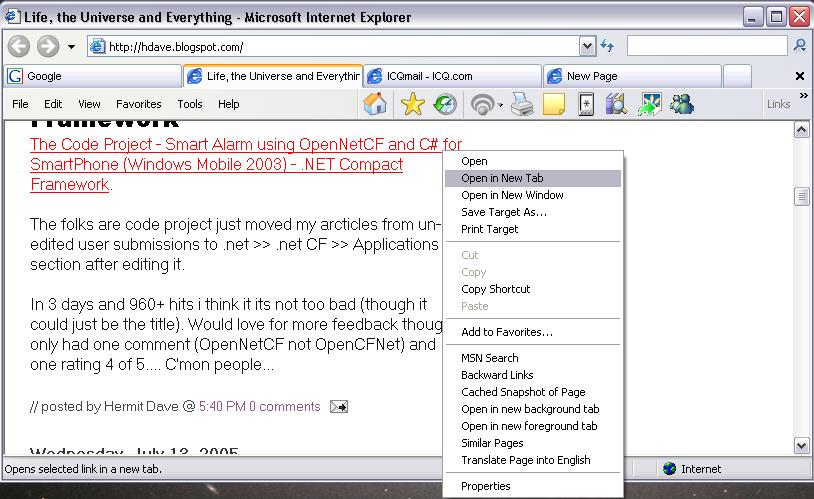The height and width of the screenshot is (499, 814).
Task: Click the yellow sticky note icon
Action: [554, 103]
